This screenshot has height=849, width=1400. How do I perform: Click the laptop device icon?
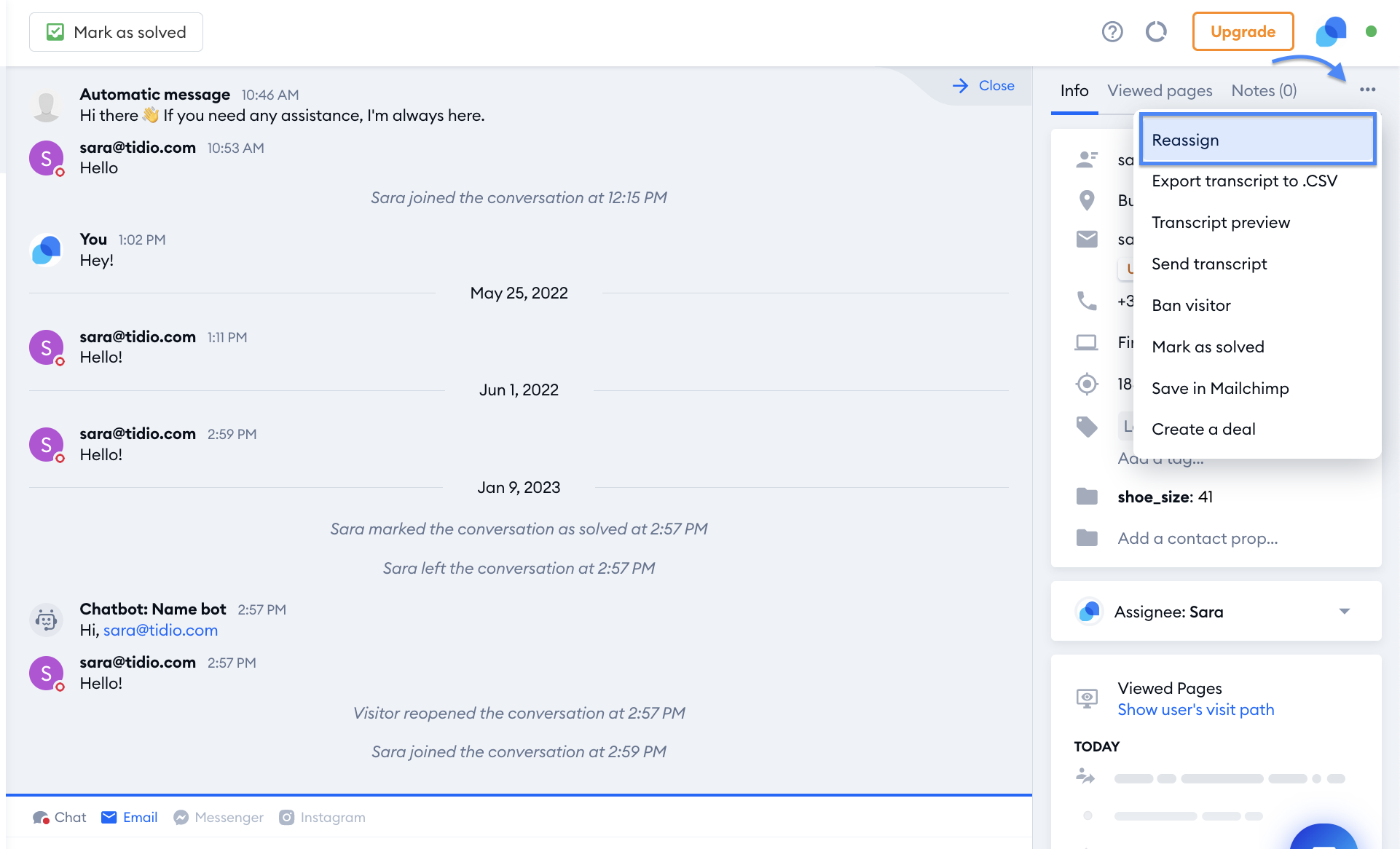point(1086,342)
